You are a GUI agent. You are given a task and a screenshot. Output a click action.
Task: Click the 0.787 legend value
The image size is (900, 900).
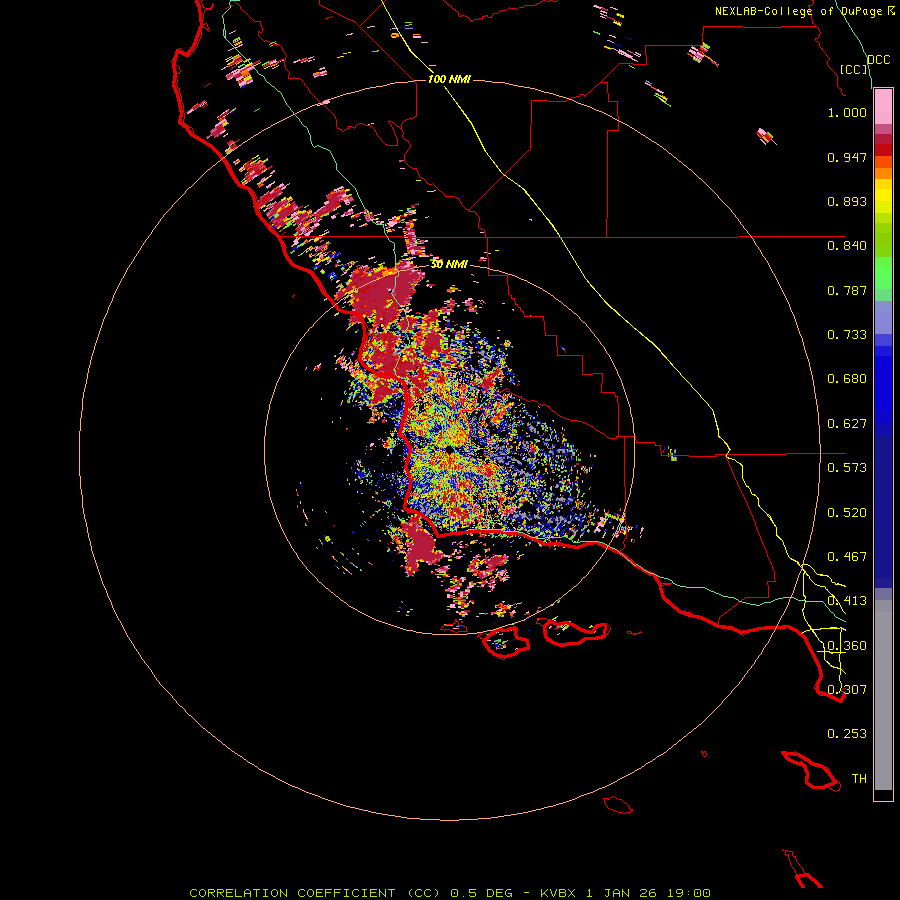pos(847,290)
